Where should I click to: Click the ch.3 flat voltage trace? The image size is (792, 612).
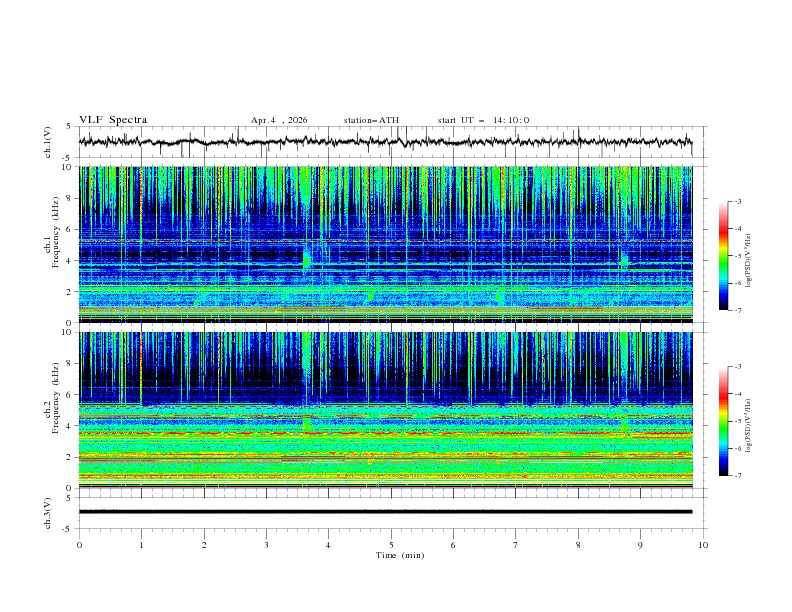point(385,512)
